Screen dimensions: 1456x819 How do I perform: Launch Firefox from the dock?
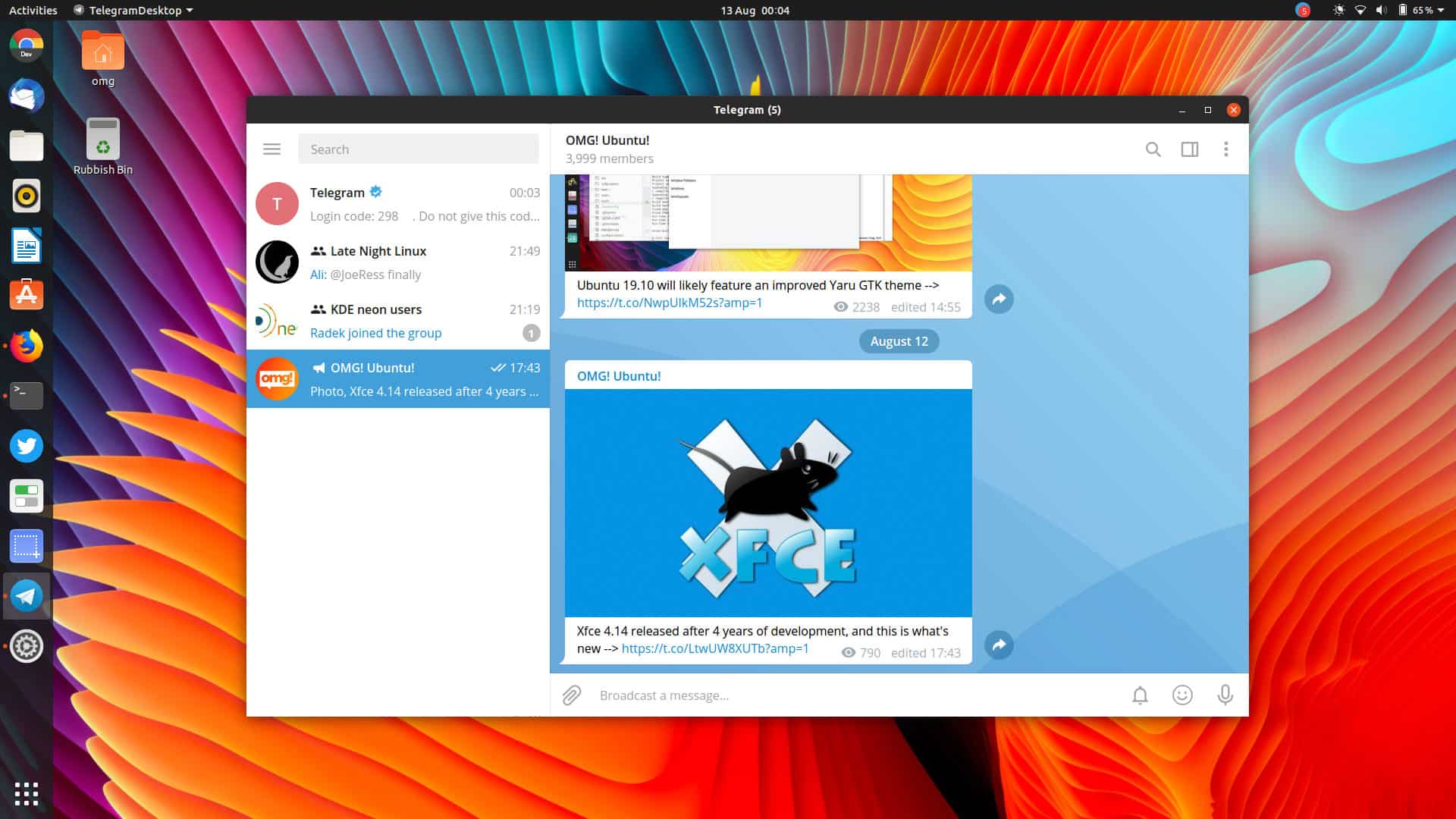click(x=27, y=346)
